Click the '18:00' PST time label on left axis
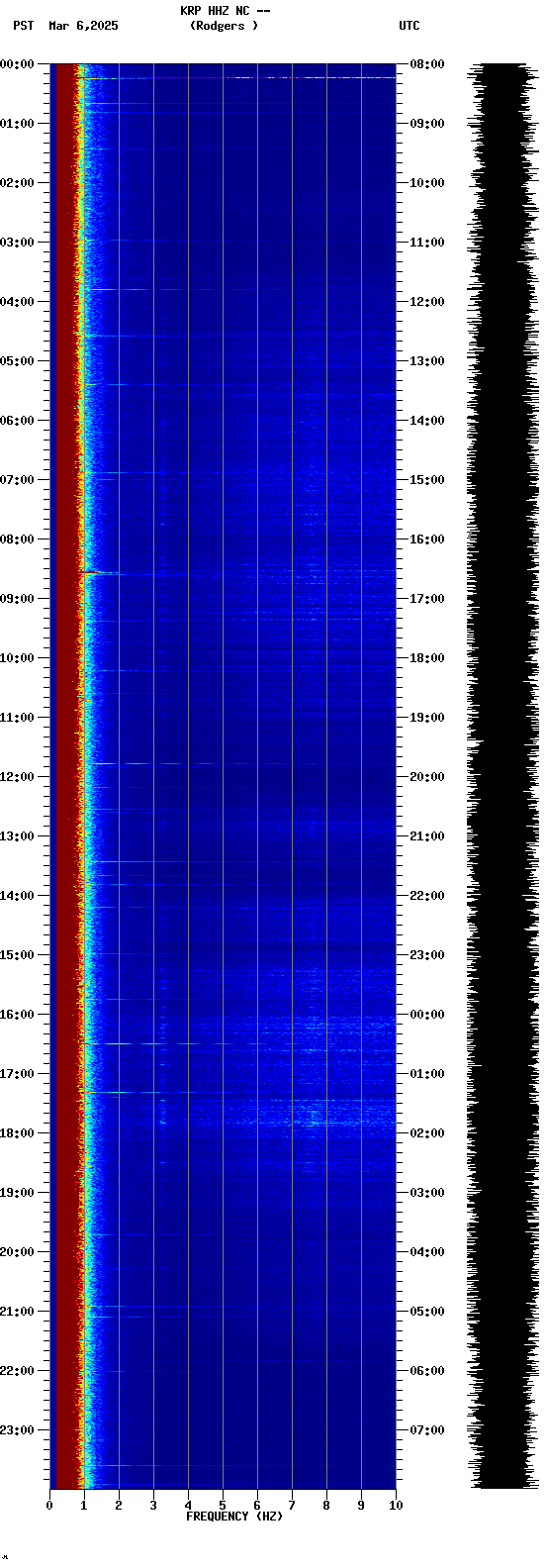Image resolution: width=546 pixels, height=1568 pixels. pyautogui.click(x=18, y=1133)
